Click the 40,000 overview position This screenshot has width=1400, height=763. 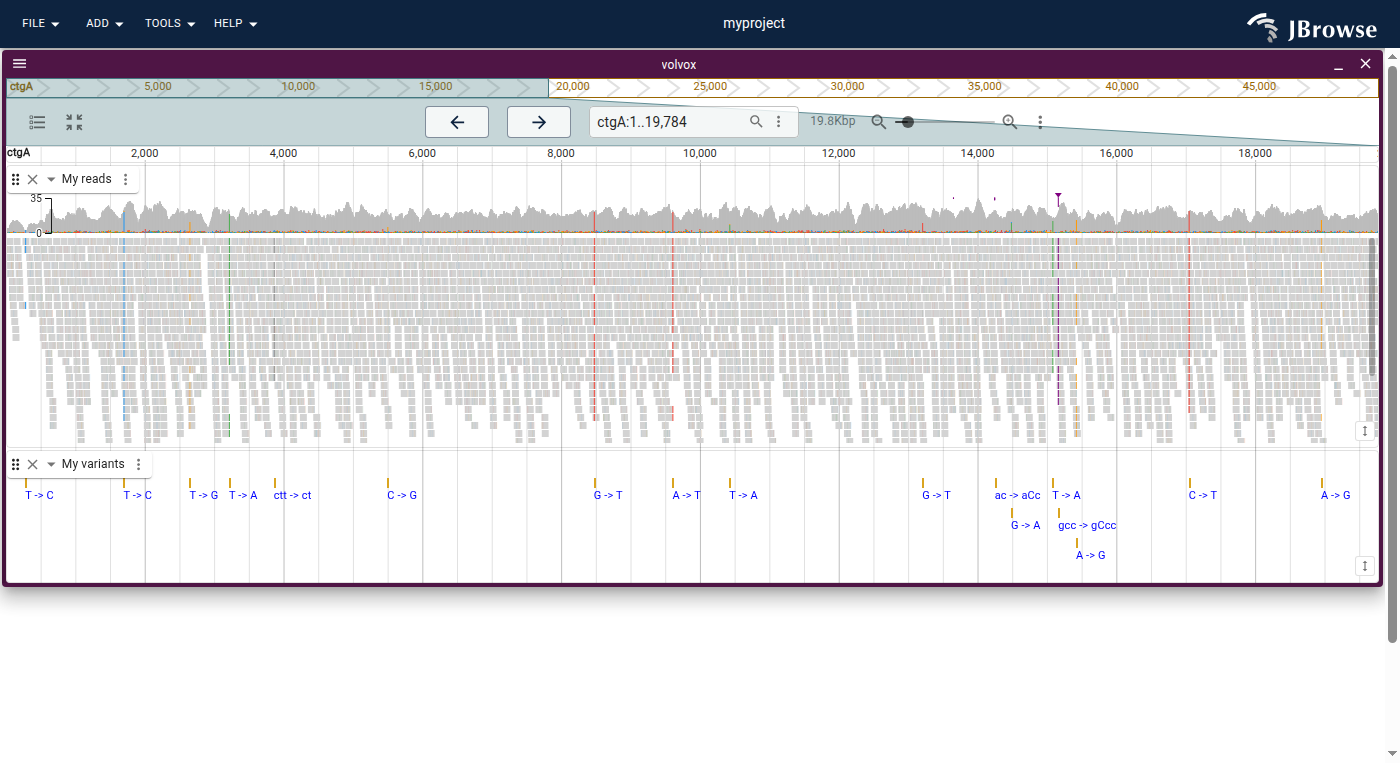1122,87
